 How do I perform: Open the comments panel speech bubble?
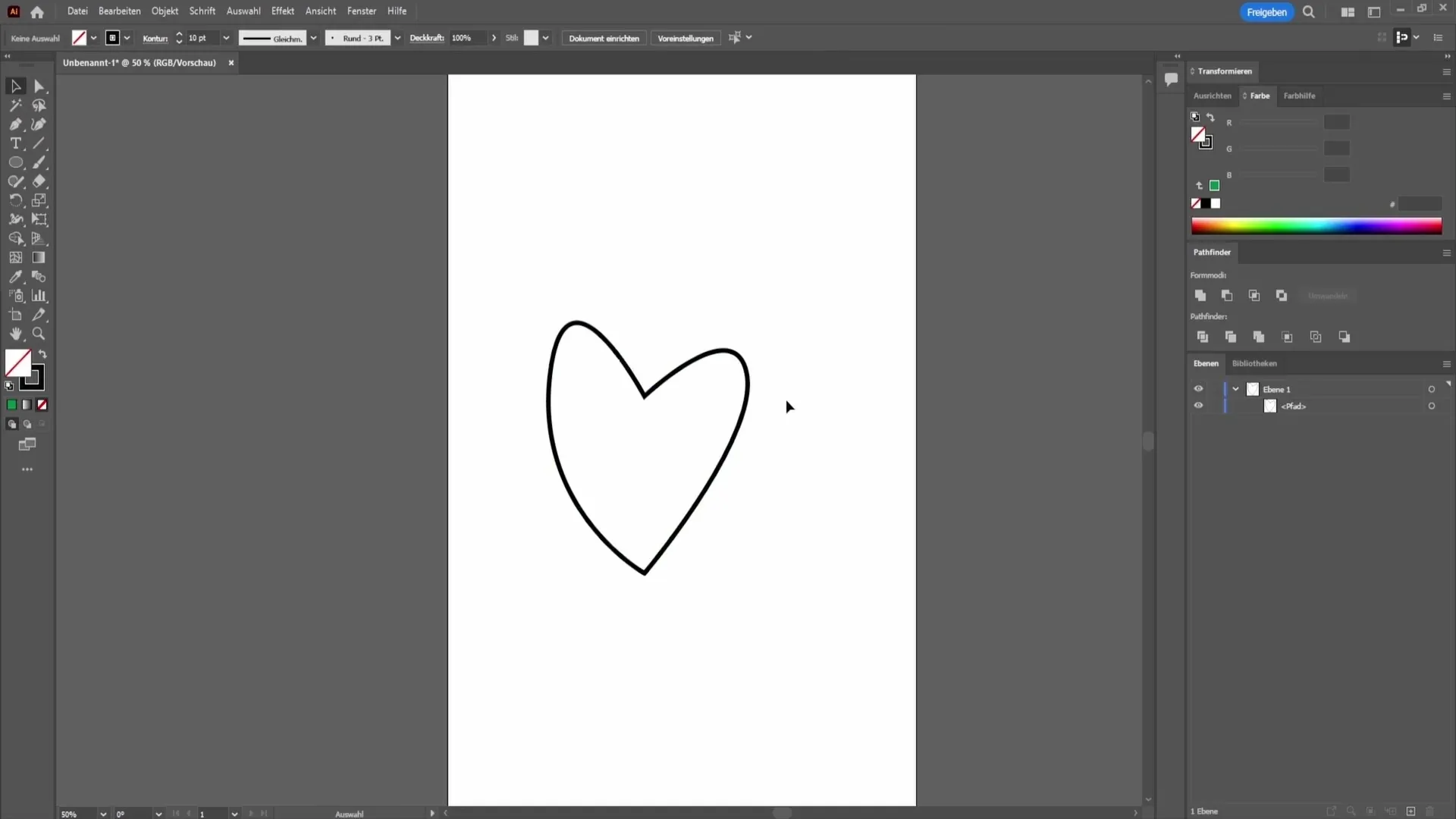[x=1171, y=79]
